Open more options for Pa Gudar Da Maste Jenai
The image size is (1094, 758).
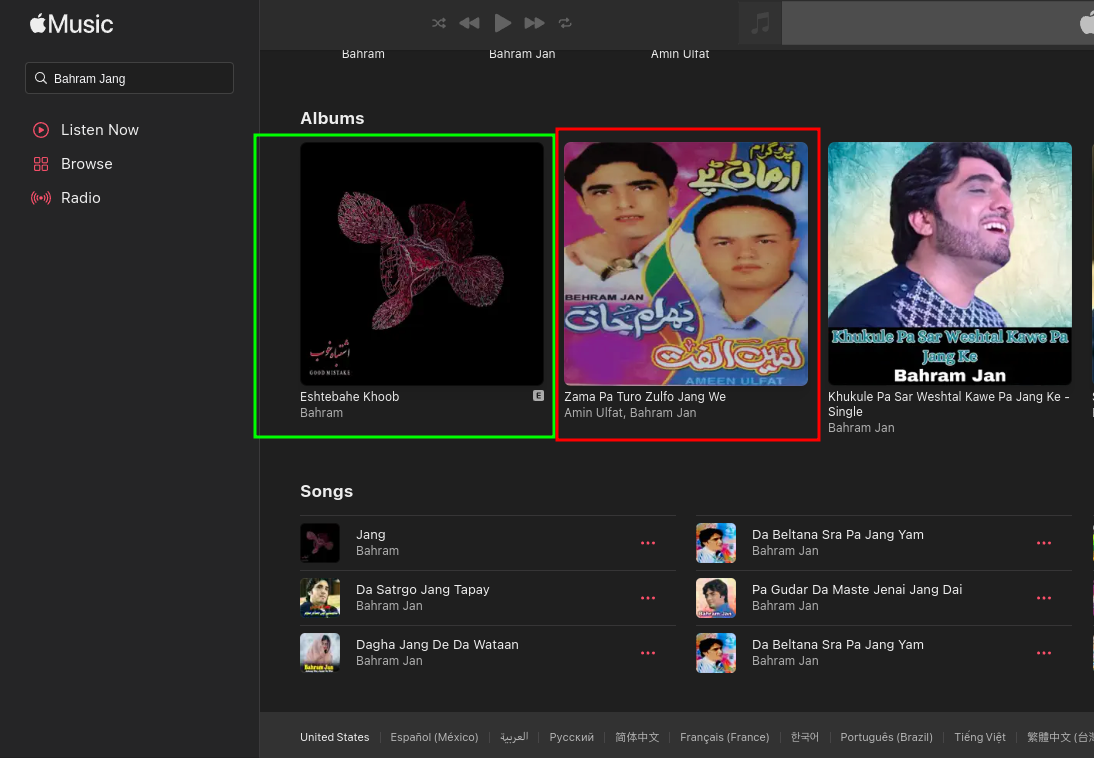[1044, 598]
